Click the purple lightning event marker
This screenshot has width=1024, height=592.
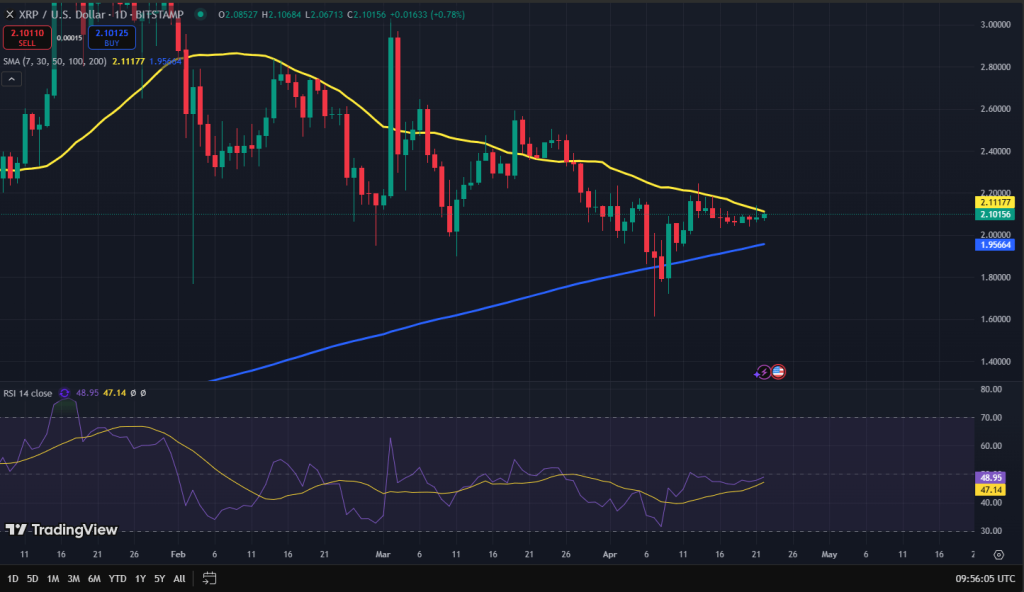click(x=763, y=372)
